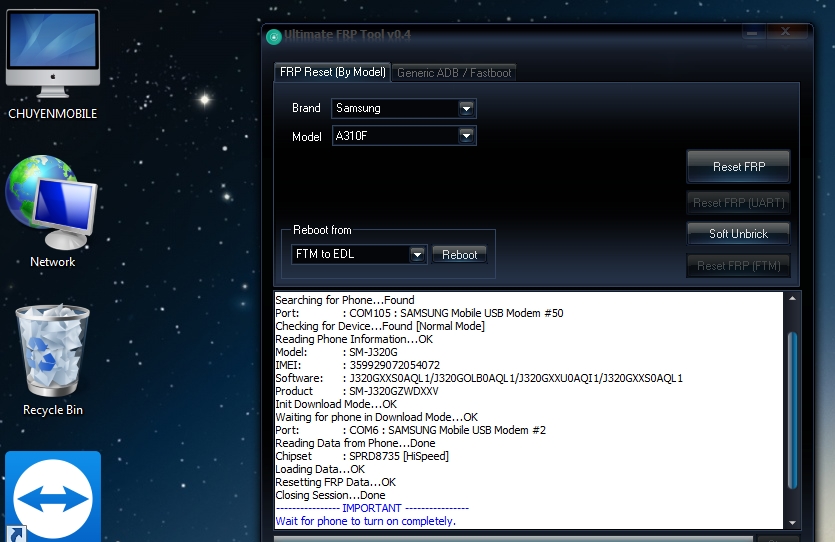Viewport: 835px width, 542px height.
Task: Expand the Reboot from mode dropdown
Action: (417, 254)
